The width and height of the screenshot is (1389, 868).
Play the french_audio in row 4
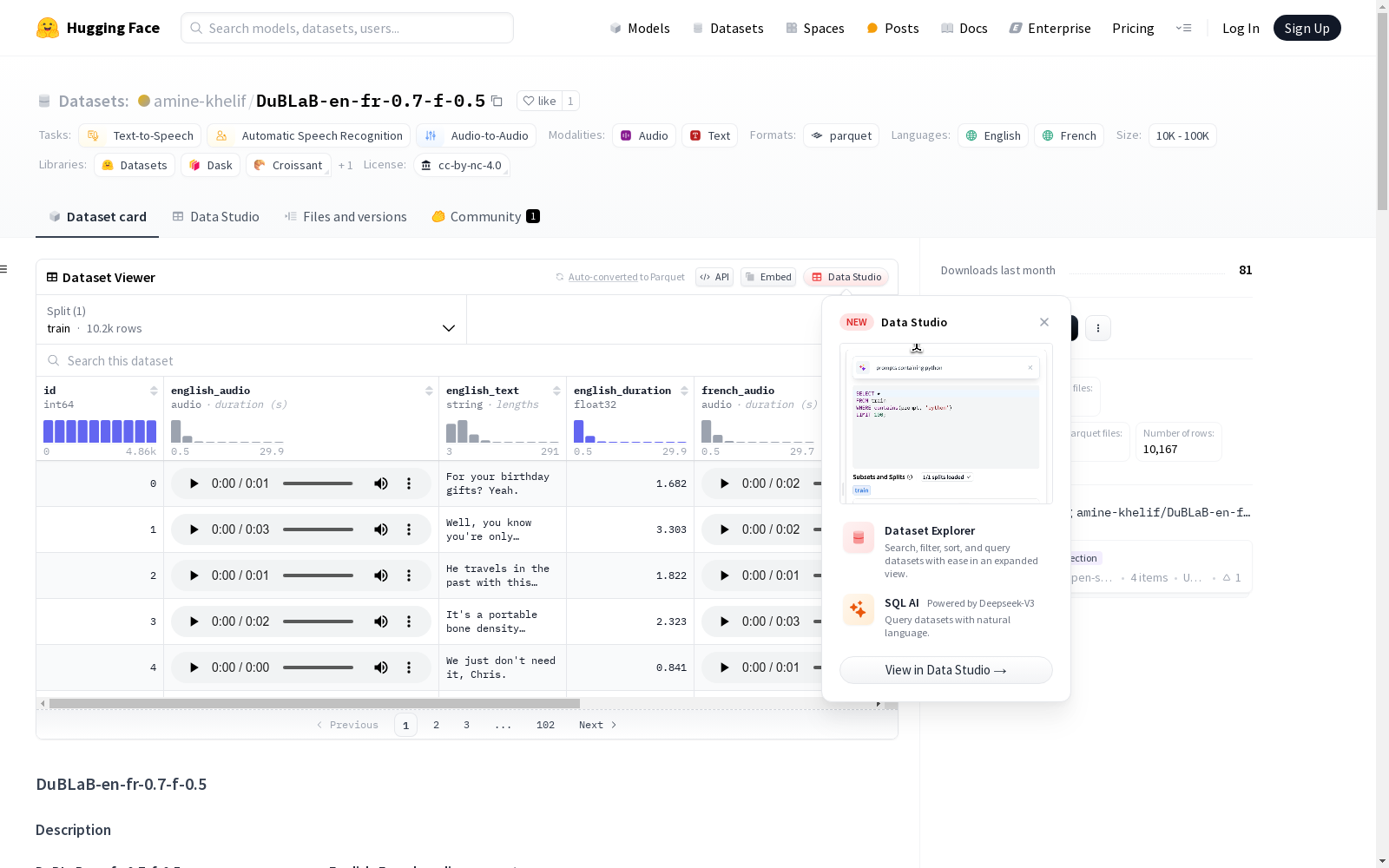pos(725,667)
